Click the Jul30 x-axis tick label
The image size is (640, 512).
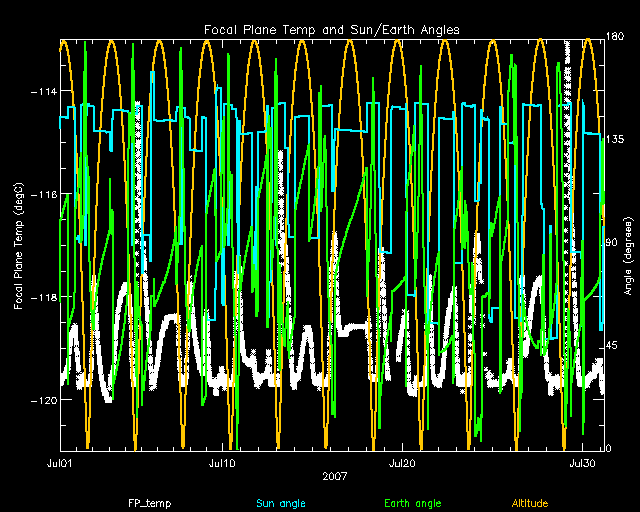(x=582, y=465)
